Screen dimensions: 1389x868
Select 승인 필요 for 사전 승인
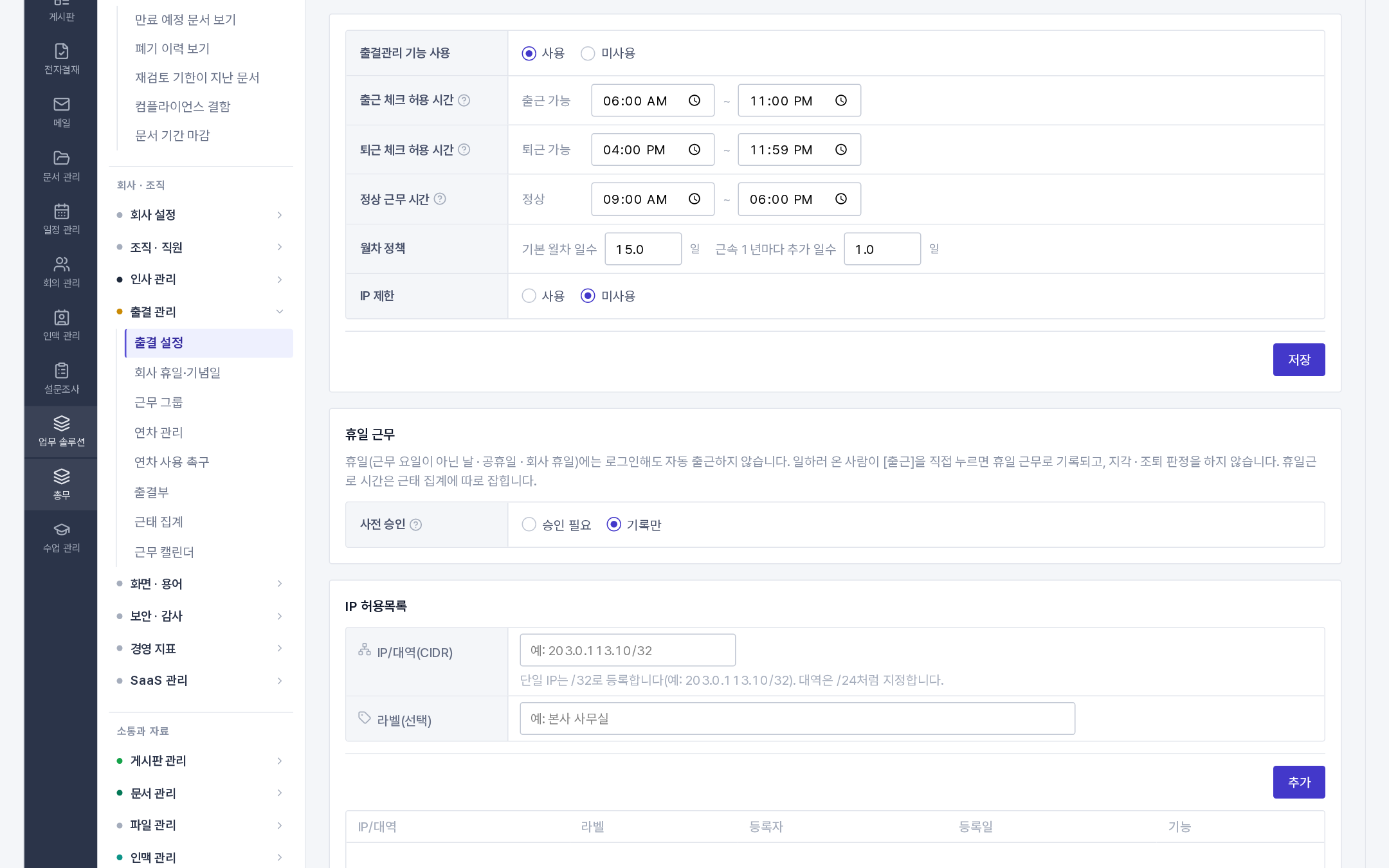tap(529, 525)
